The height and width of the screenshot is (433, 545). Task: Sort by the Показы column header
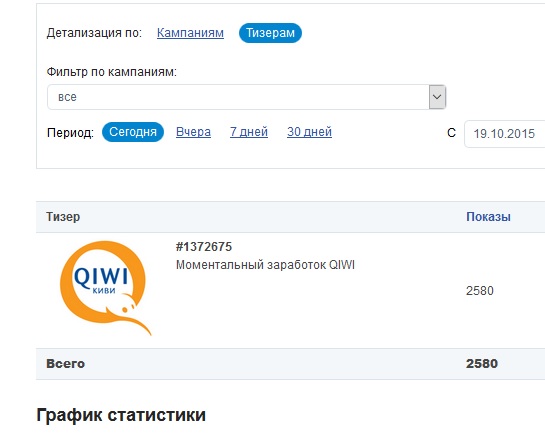click(x=488, y=217)
